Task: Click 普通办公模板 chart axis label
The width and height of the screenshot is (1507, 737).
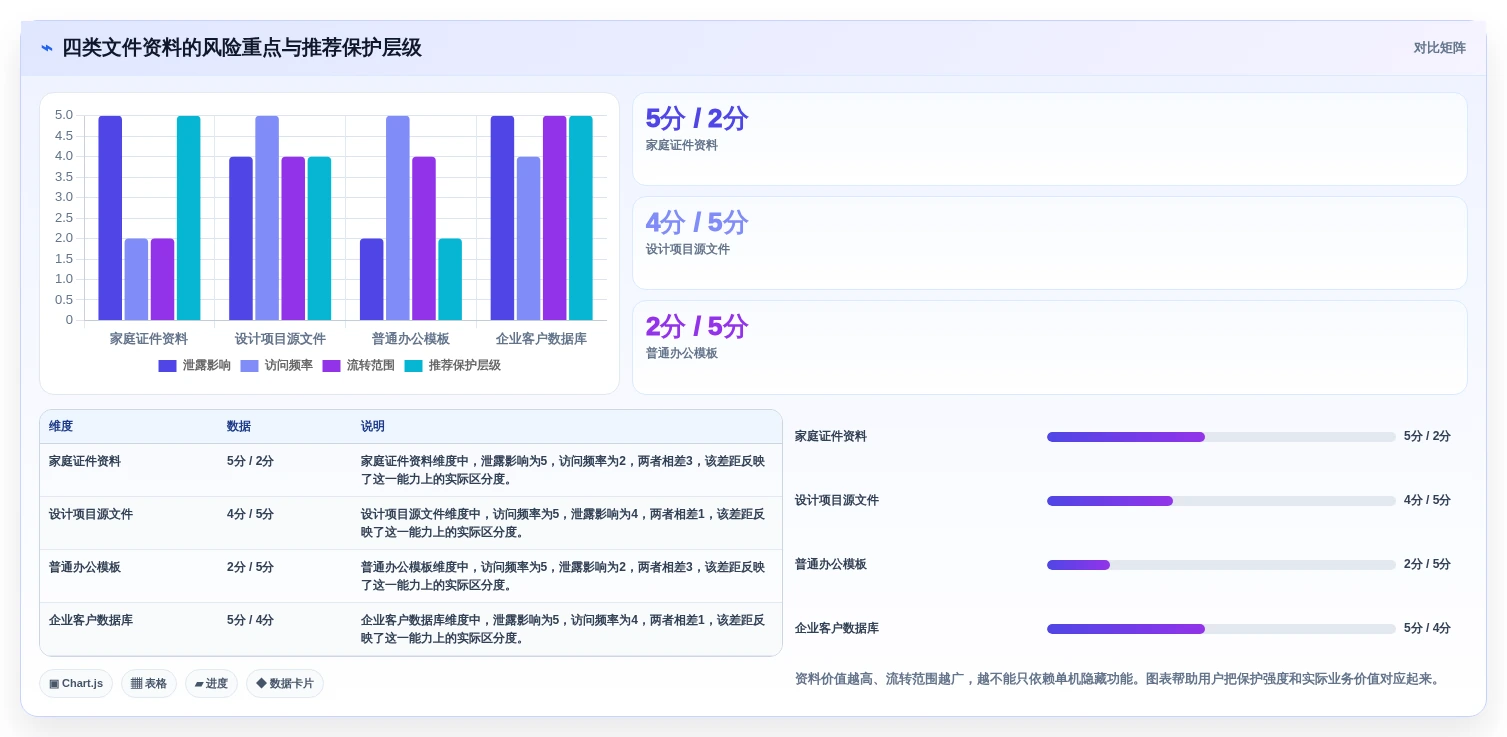Action: 411,339
